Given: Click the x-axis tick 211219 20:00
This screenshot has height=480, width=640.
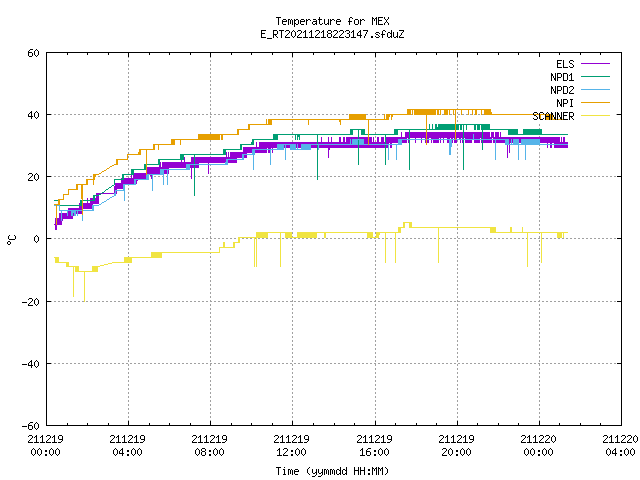Looking at the screenshot, I should [x=456, y=446].
